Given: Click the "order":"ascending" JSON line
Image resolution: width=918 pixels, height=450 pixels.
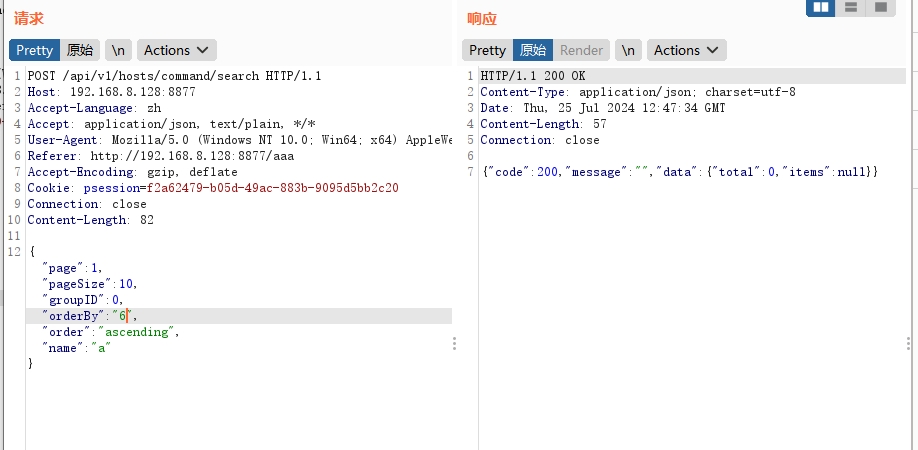Looking at the screenshot, I should tap(111, 332).
